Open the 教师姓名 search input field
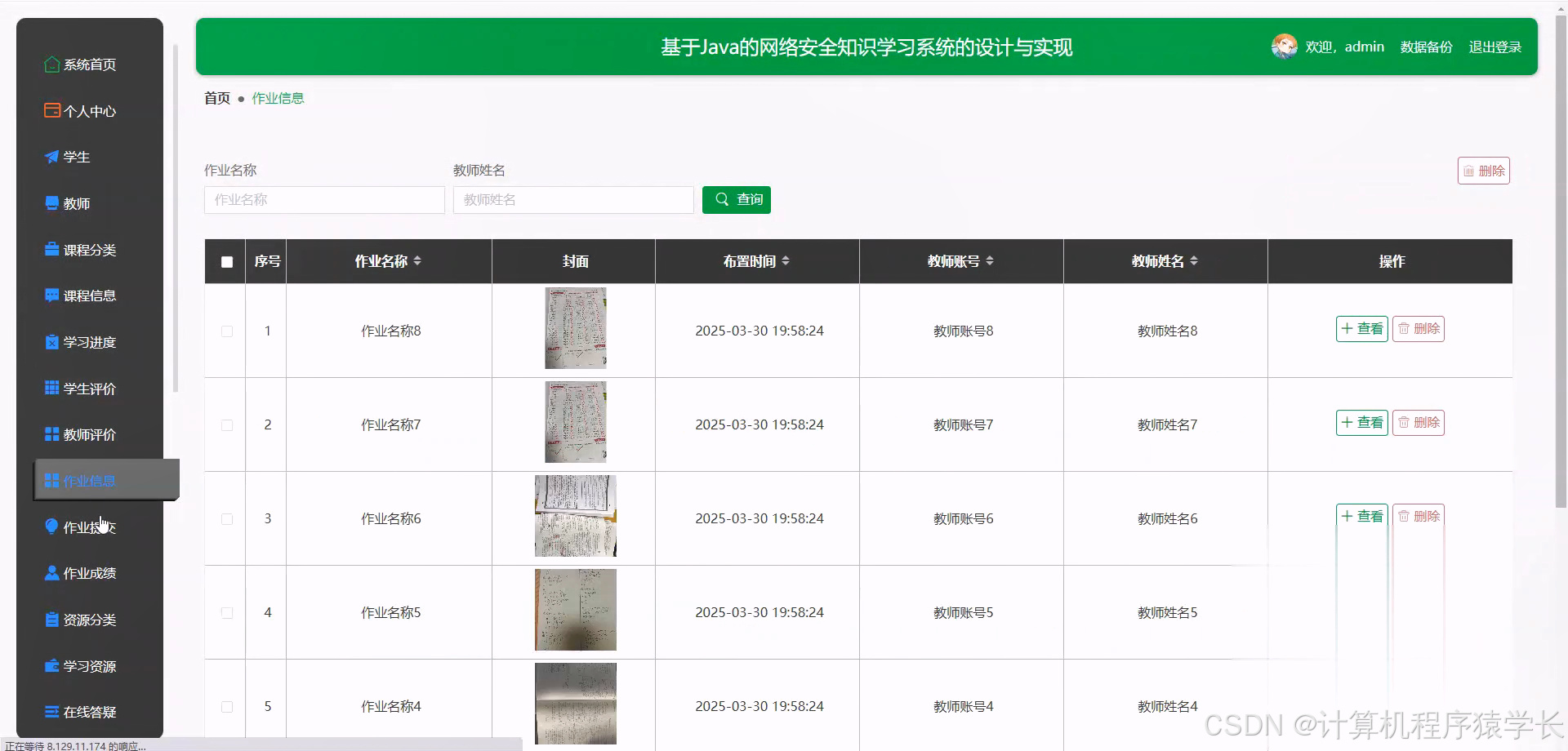This screenshot has height=751, width=1568. pos(572,199)
